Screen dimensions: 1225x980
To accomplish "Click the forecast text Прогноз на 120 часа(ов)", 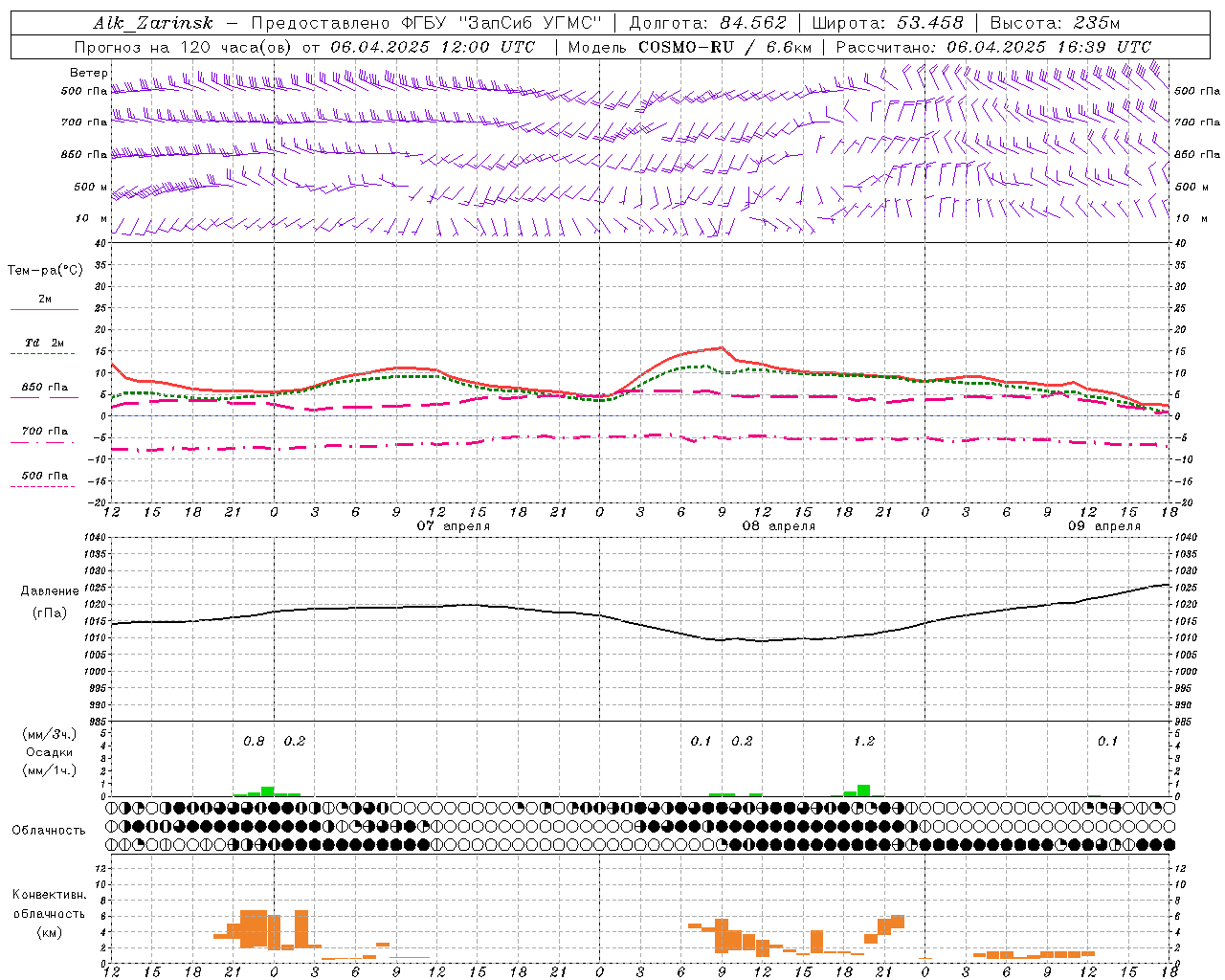I will (x=184, y=47).
